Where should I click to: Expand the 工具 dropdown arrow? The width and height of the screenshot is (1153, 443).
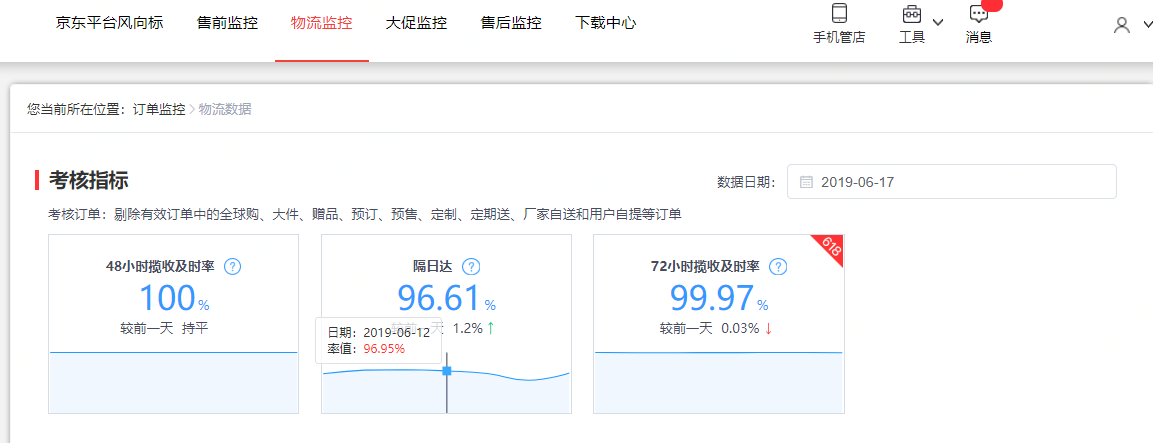(x=938, y=23)
